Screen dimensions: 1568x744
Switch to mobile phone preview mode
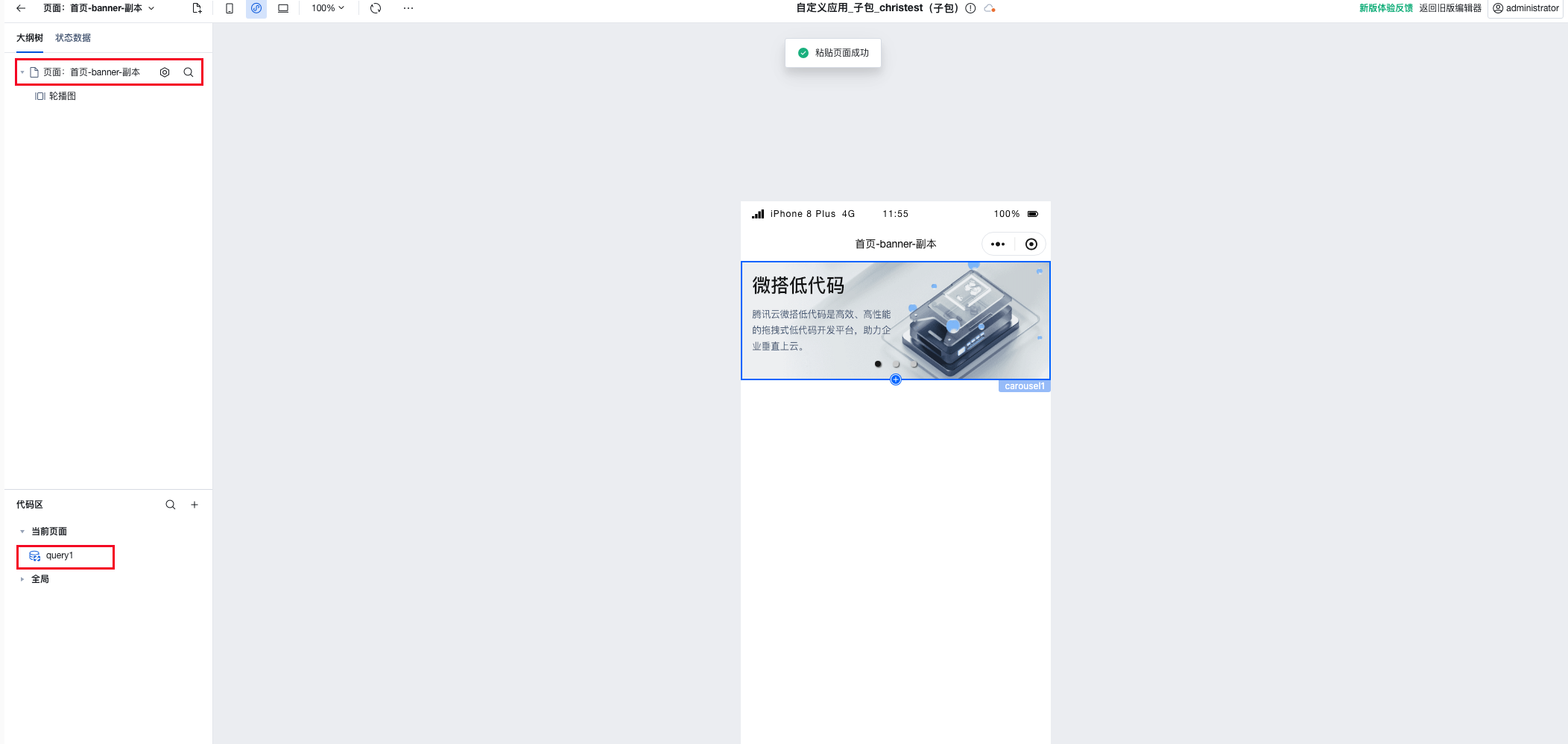pyautogui.click(x=230, y=8)
